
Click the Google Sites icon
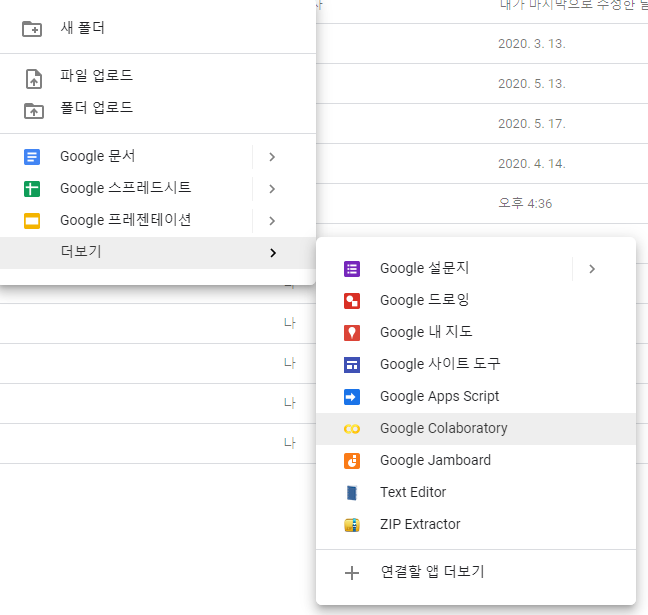(352, 365)
